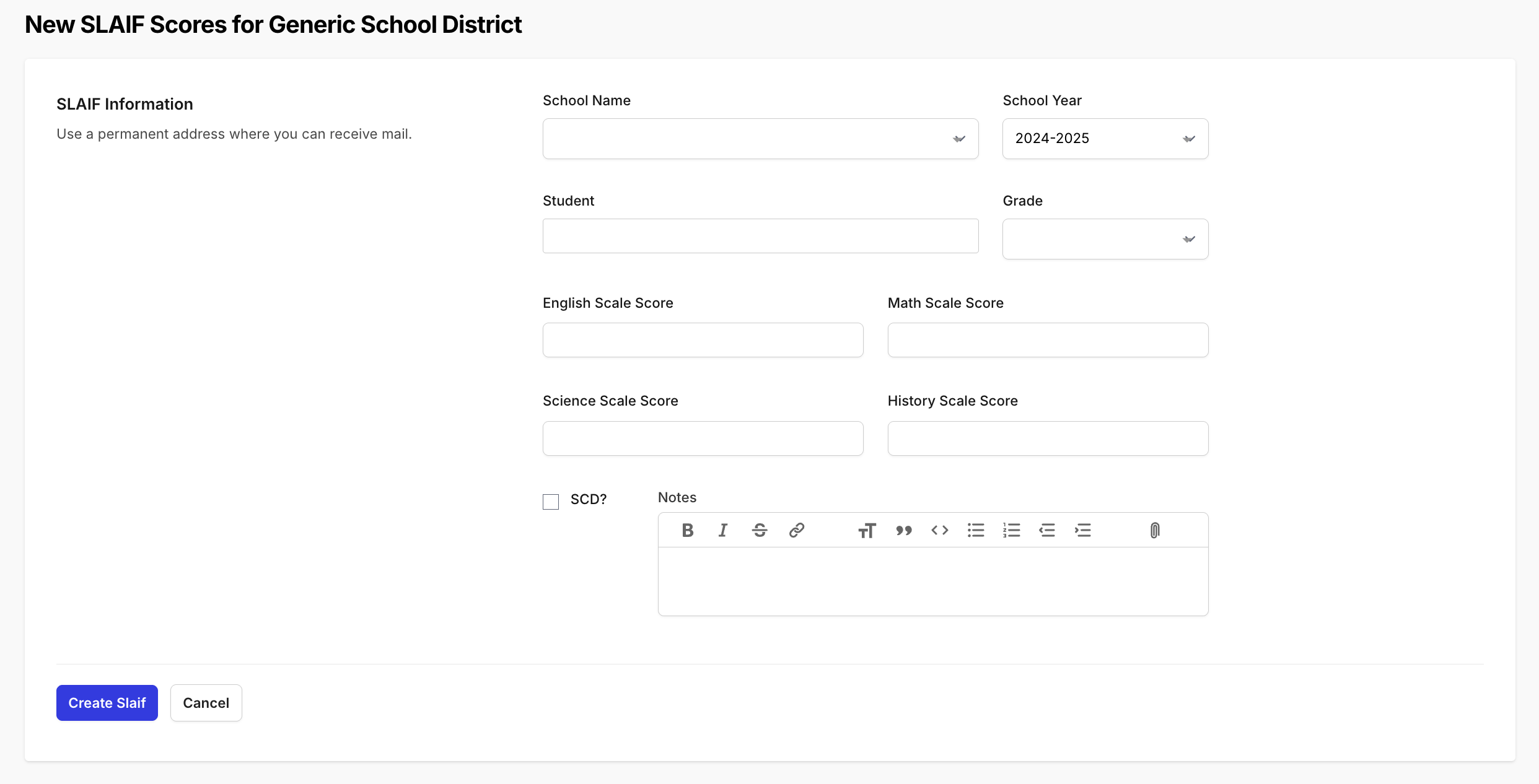The width and height of the screenshot is (1539, 784).
Task: Check the SCD? checkbox
Action: click(x=551, y=502)
